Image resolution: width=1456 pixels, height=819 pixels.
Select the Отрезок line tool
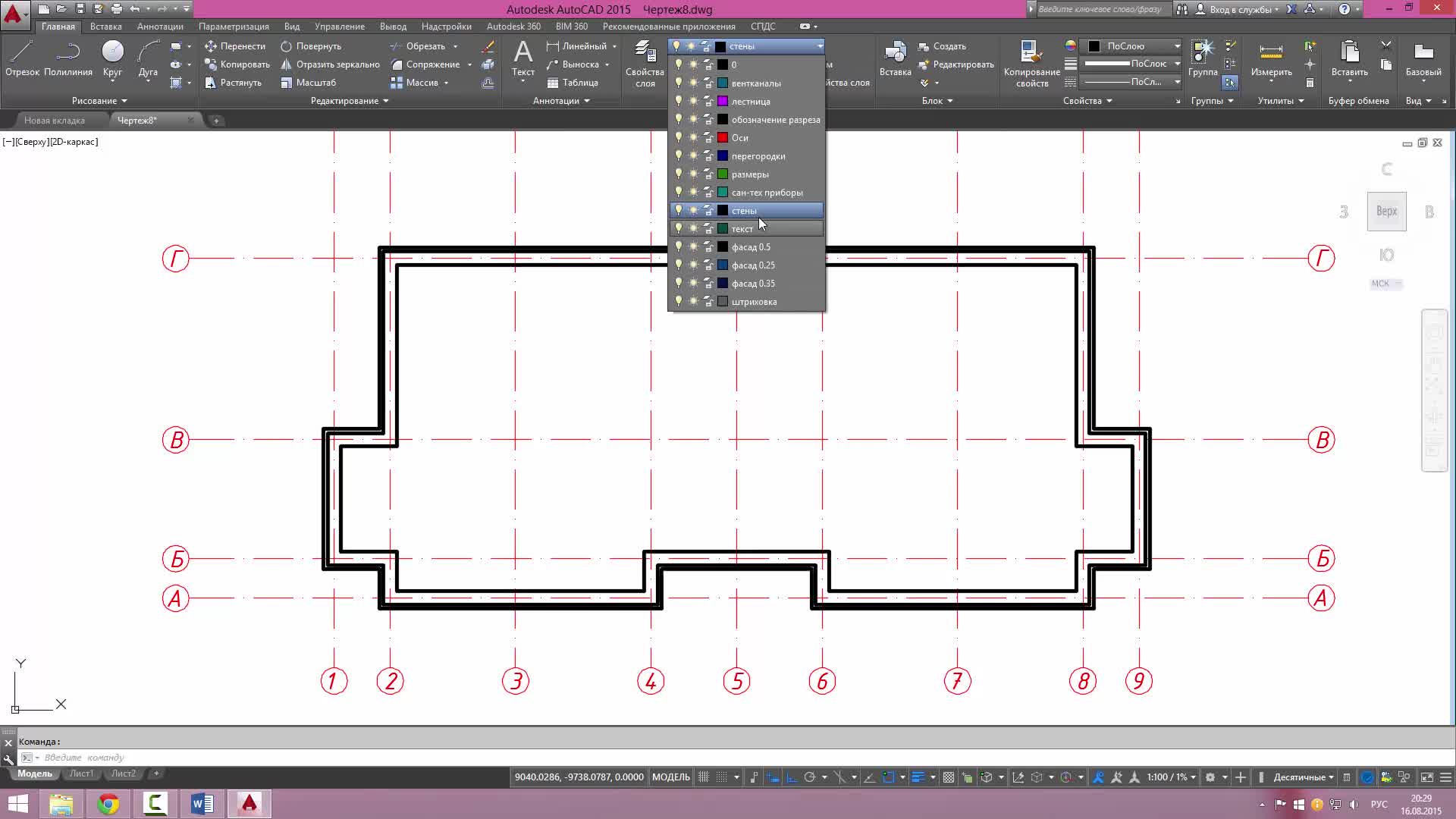[22, 59]
